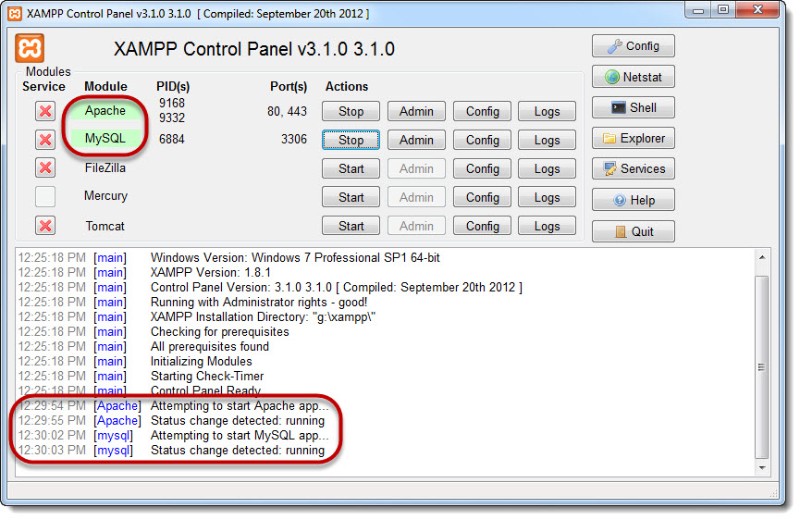Click Apache PID 9168
The width and height of the screenshot is (800, 520).
[x=171, y=103]
